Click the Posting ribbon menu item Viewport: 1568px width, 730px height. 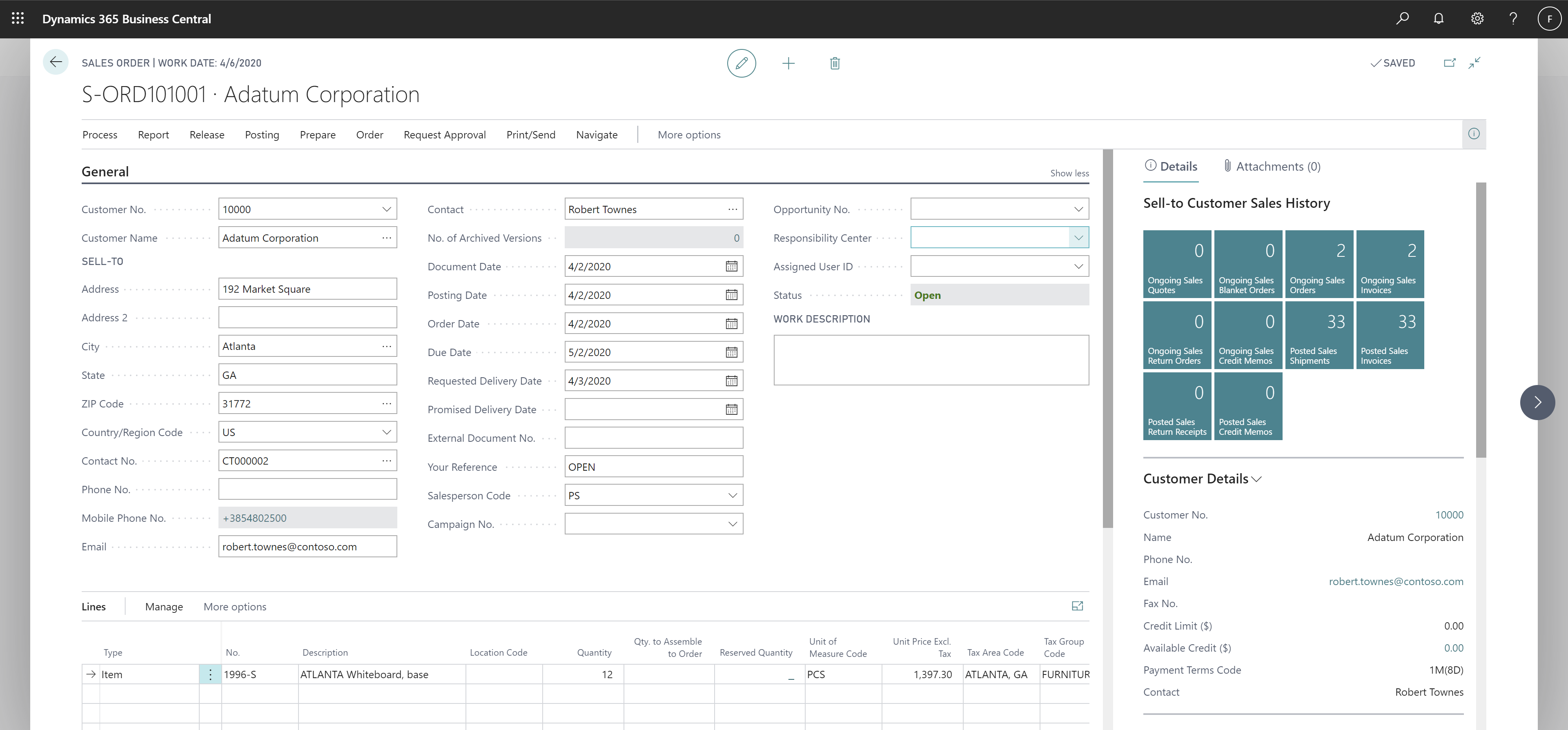point(261,134)
